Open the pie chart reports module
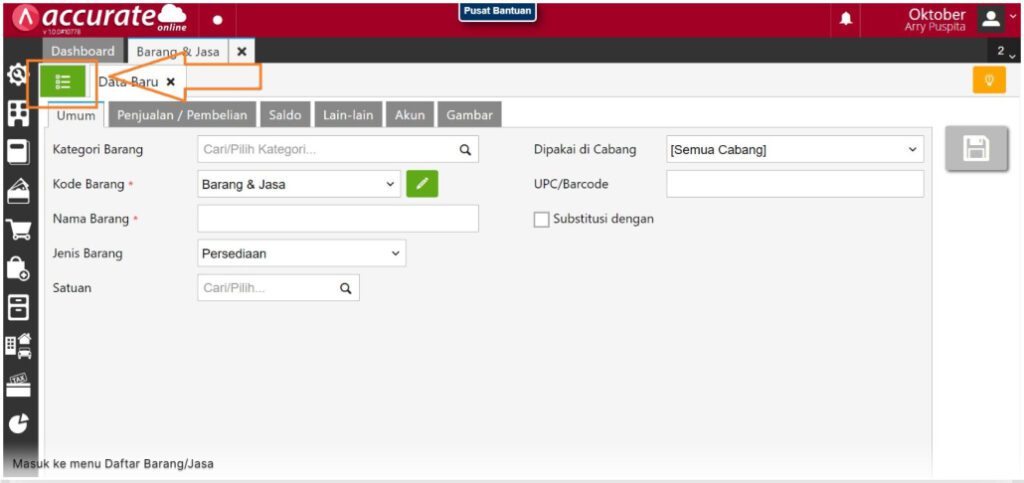Image resolution: width=1024 pixels, height=483 pixels. pyautogui.click(x=18, y=423)
